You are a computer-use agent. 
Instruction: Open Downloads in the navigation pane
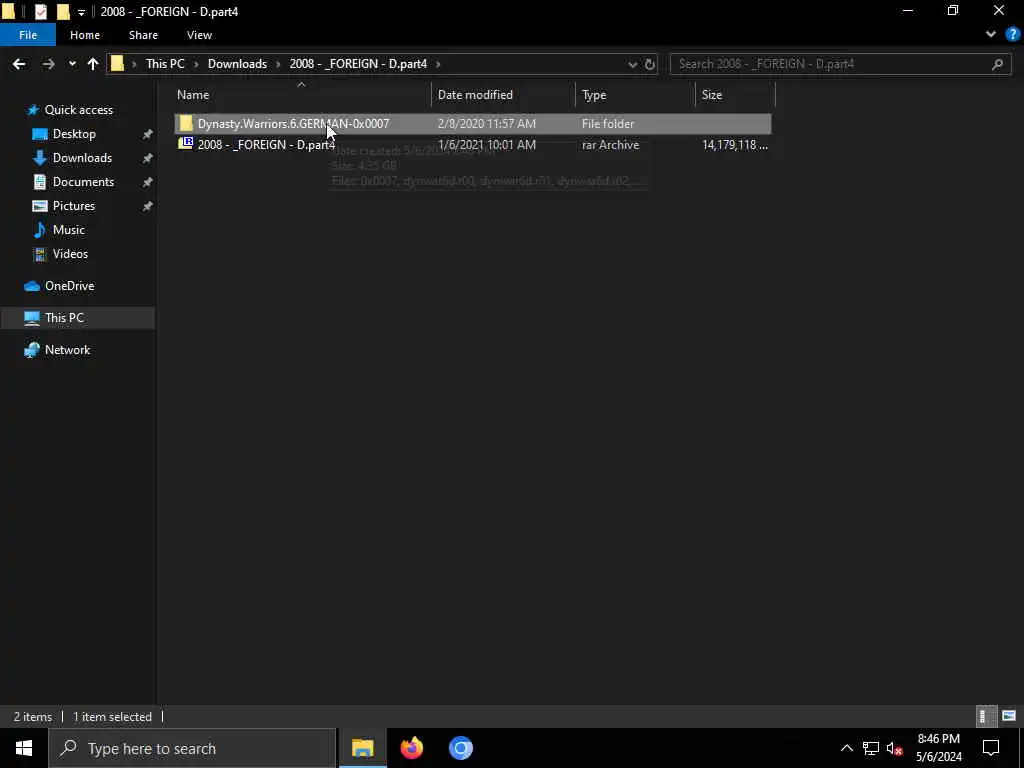tap(82, 158)
